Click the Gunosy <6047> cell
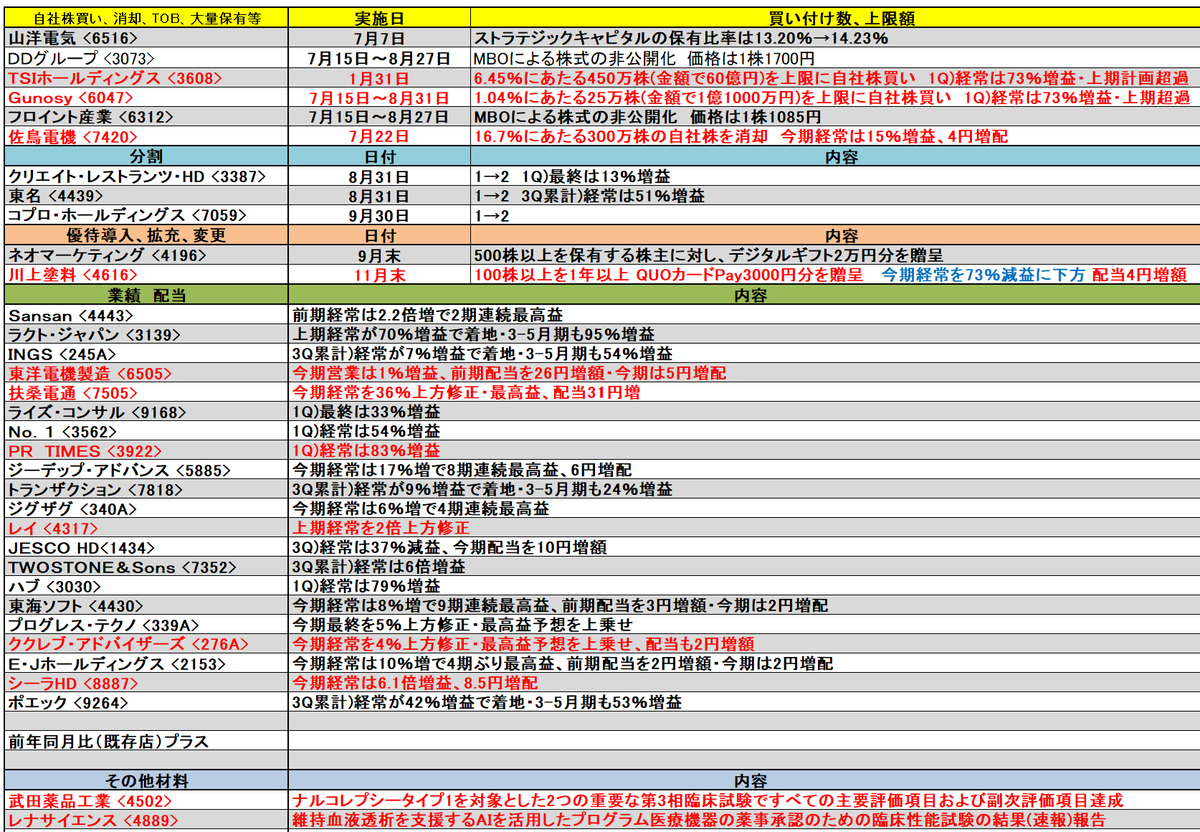Viewport: 1200px width, 832px height. [x=147, y=98]
